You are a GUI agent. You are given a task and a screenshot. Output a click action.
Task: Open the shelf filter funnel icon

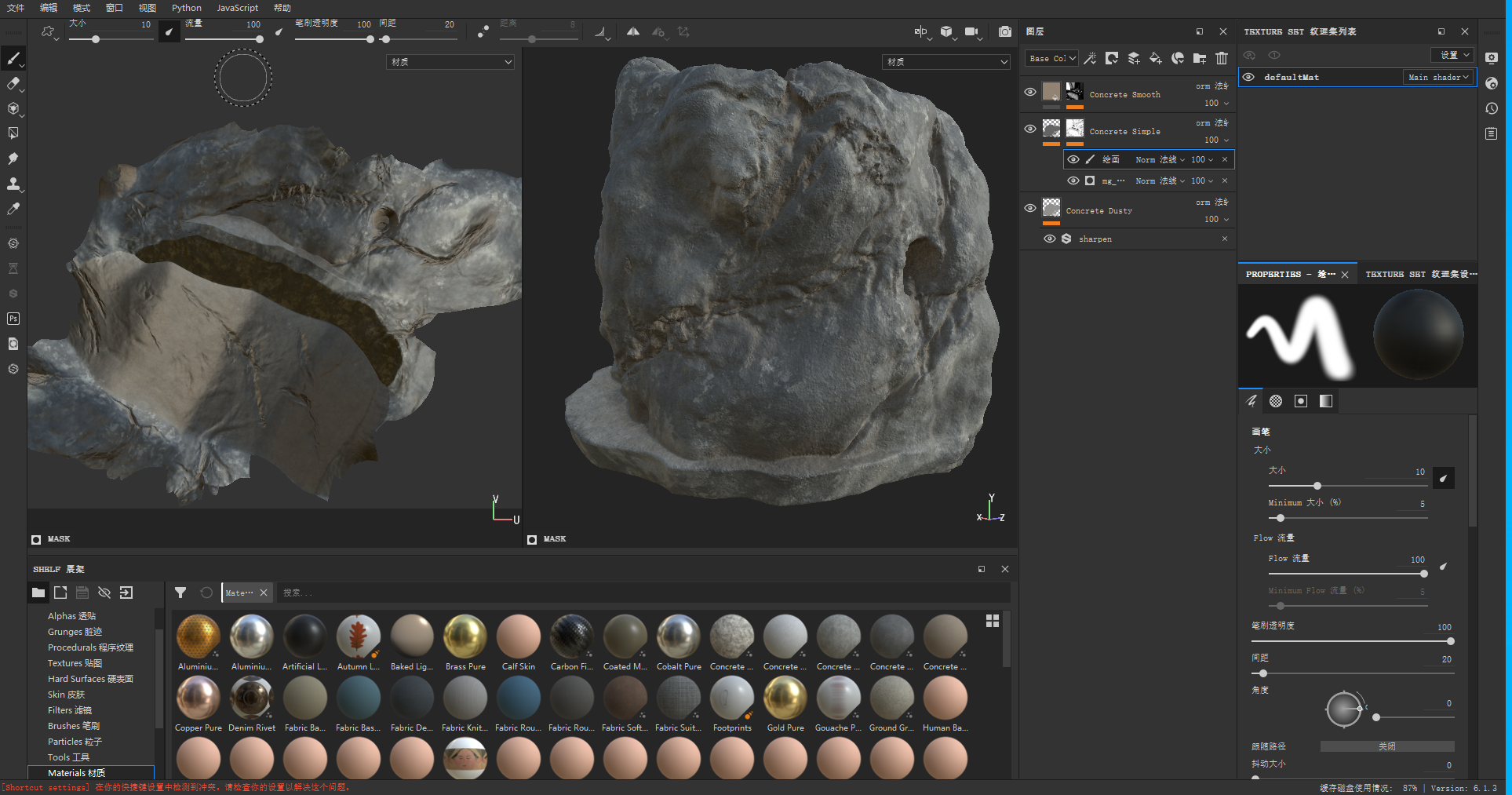[x=180, y=593]
